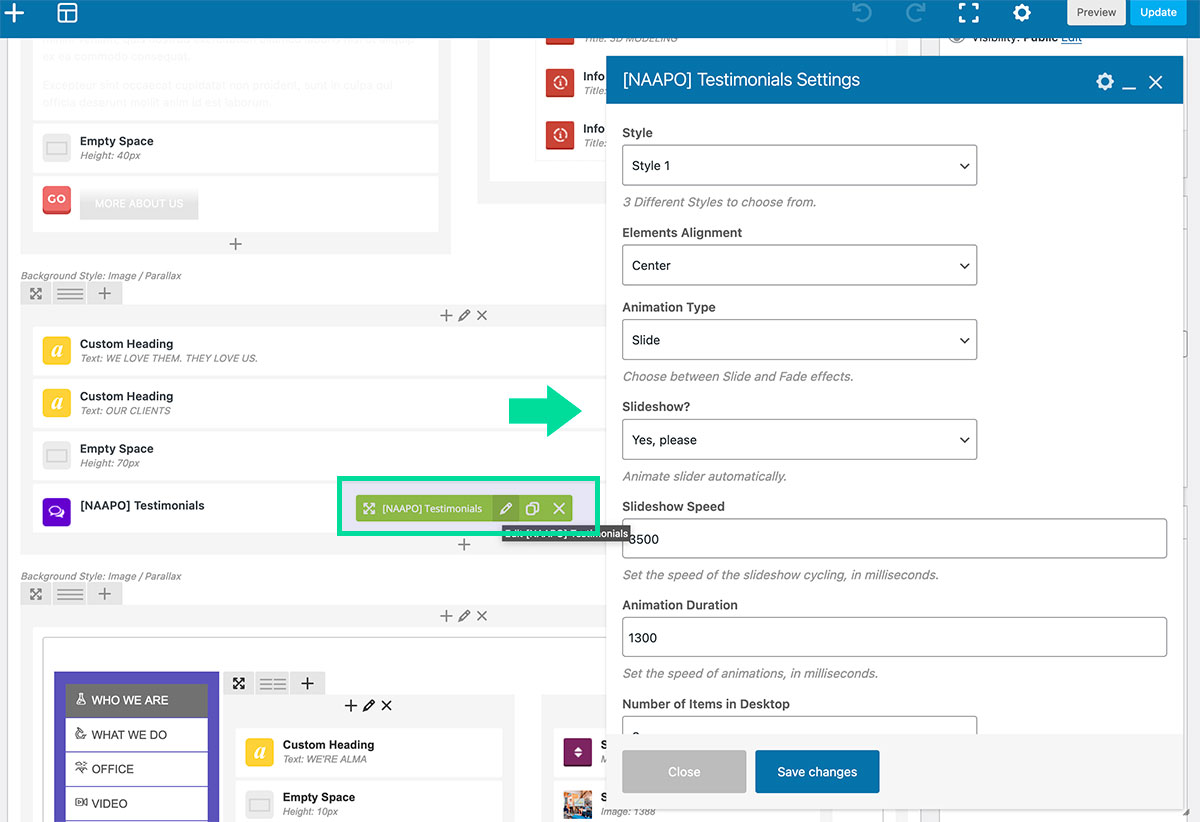Click the Save changes button
Screen dimensions: 1200x822
817,772
